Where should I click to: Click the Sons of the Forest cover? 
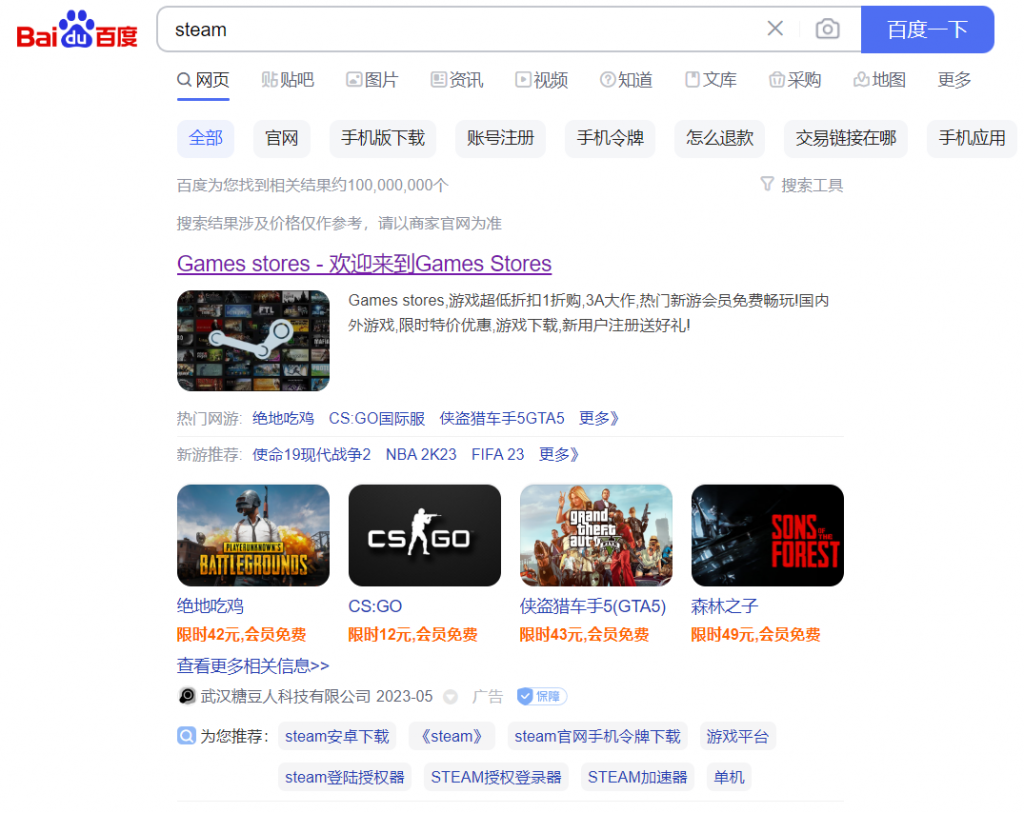pyautogui.click(x=768, y=535)
